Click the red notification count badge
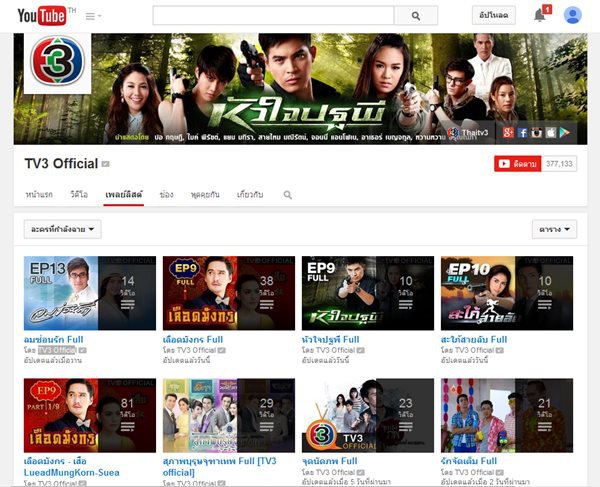This screenshot has width=600, height=487. (547, 9)
